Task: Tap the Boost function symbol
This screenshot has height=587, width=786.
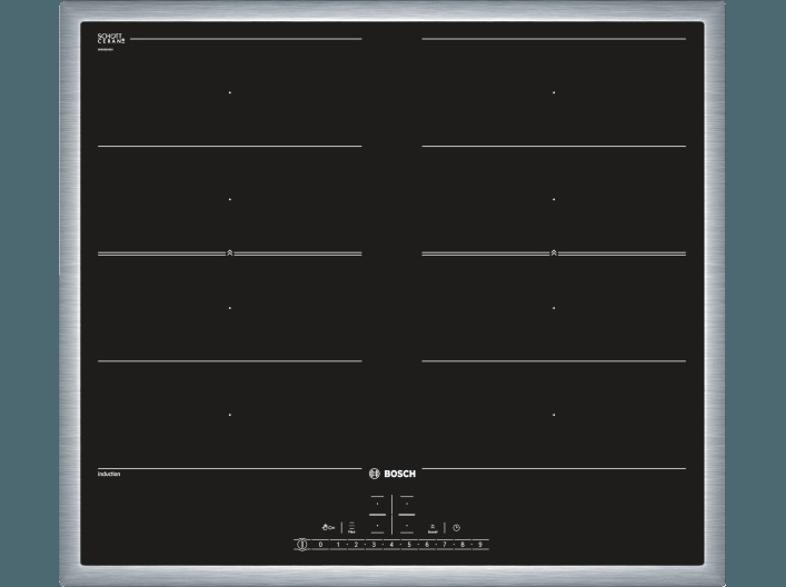Action: coord(433,528)
